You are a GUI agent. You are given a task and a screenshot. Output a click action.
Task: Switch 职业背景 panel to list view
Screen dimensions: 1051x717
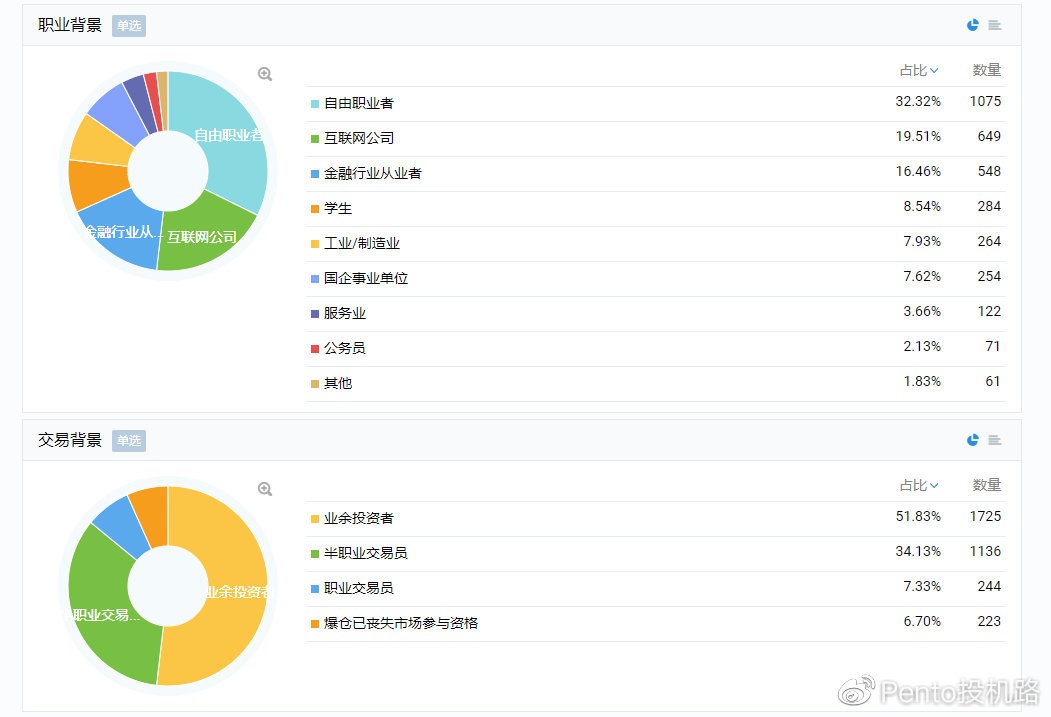pos(994,25)
